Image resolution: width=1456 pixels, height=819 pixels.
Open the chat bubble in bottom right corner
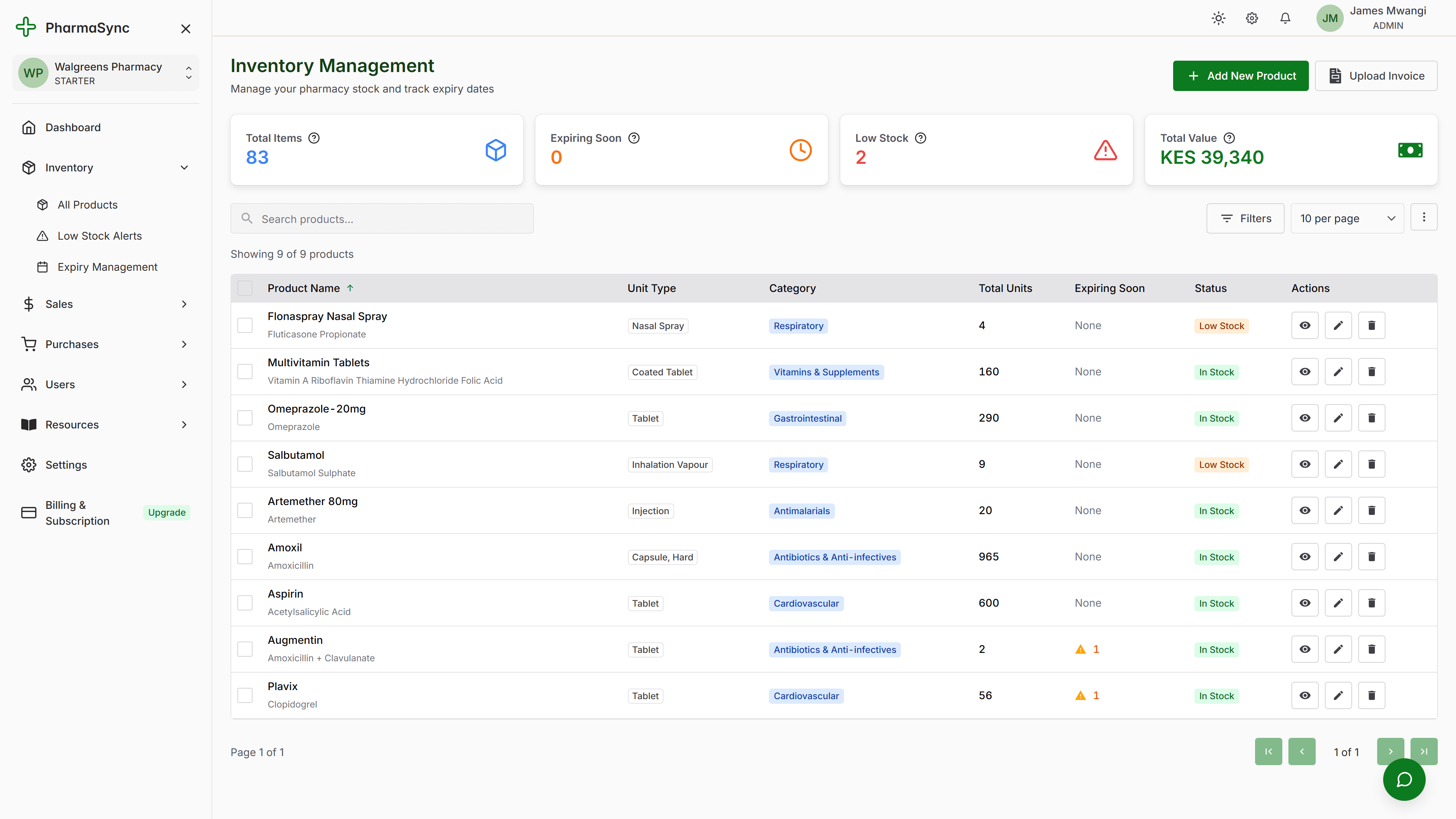pyautogui.click(x=1404, y=780)
